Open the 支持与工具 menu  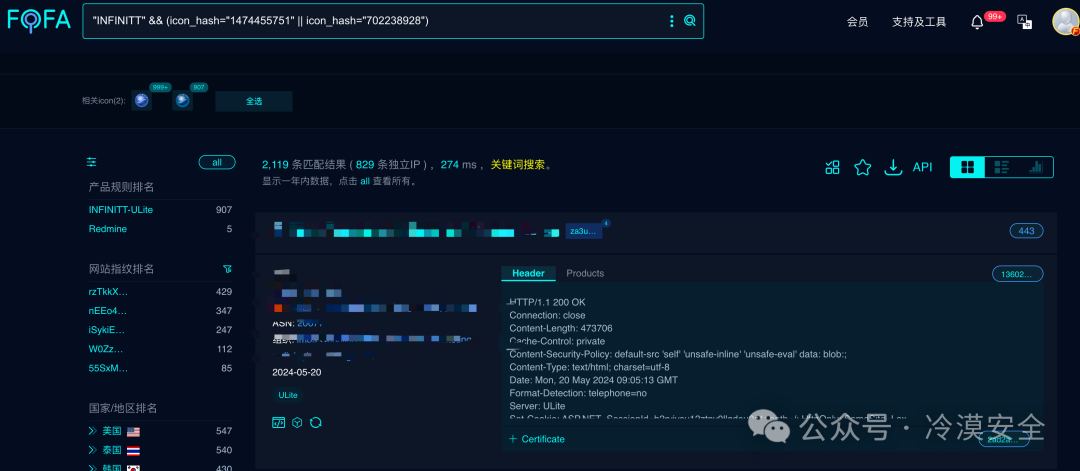(919, 22)
